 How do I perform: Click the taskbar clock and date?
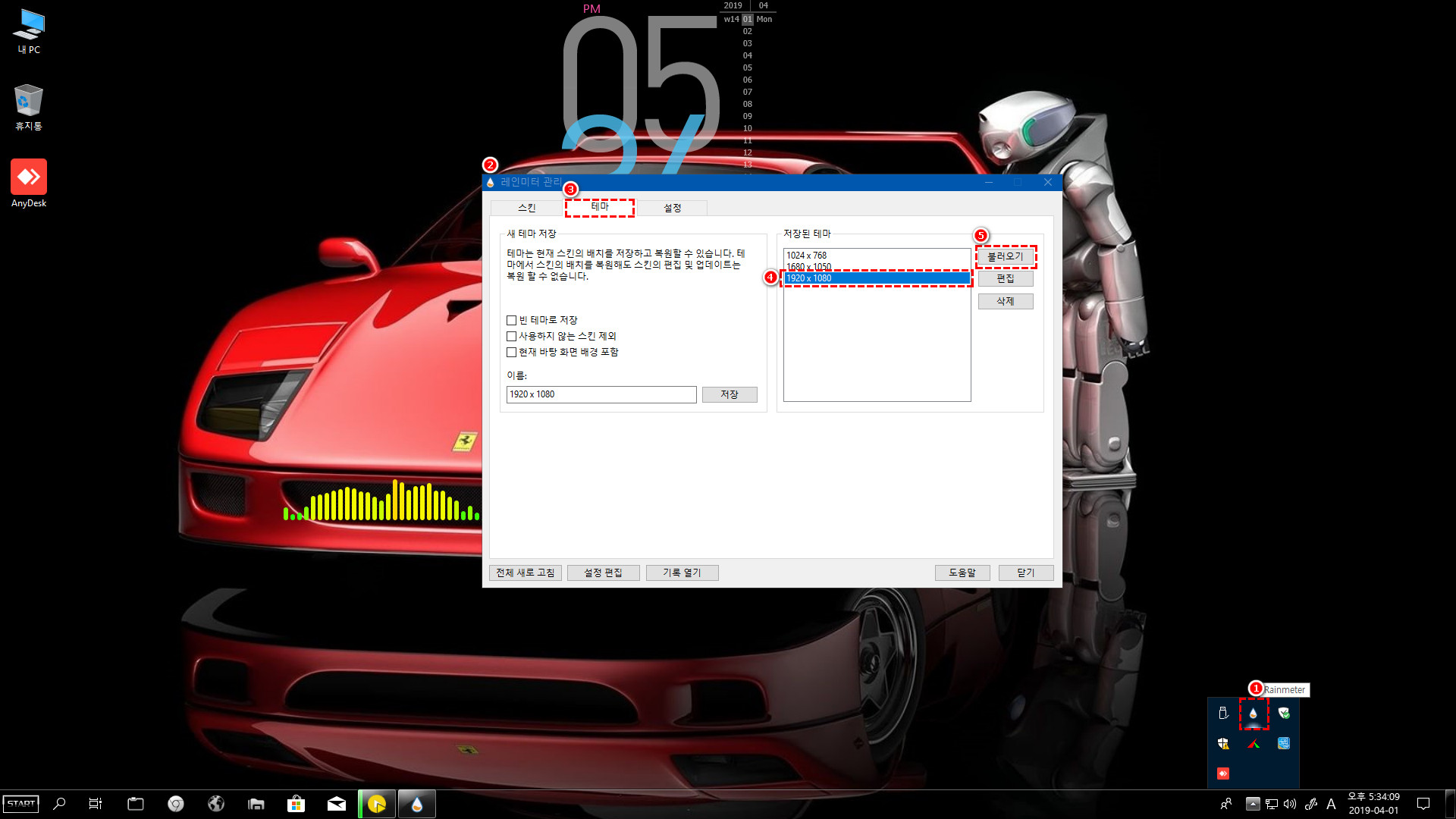click(1373, 804)
